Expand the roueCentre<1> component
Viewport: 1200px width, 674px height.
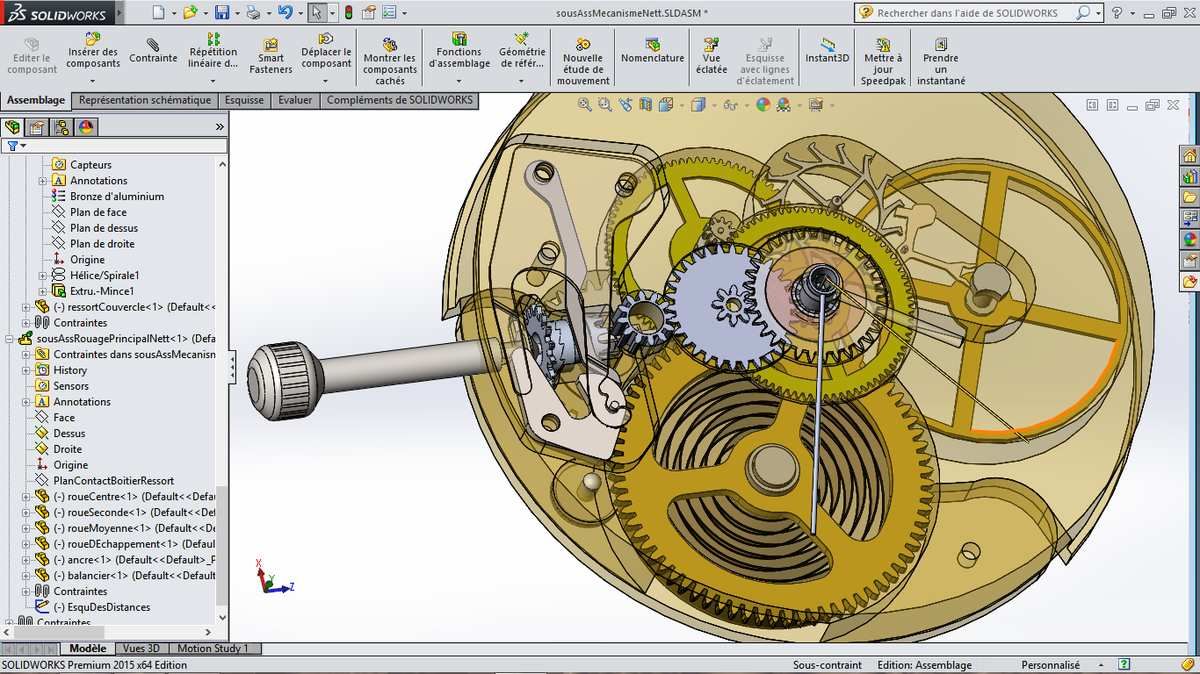[x=26, y=497]
